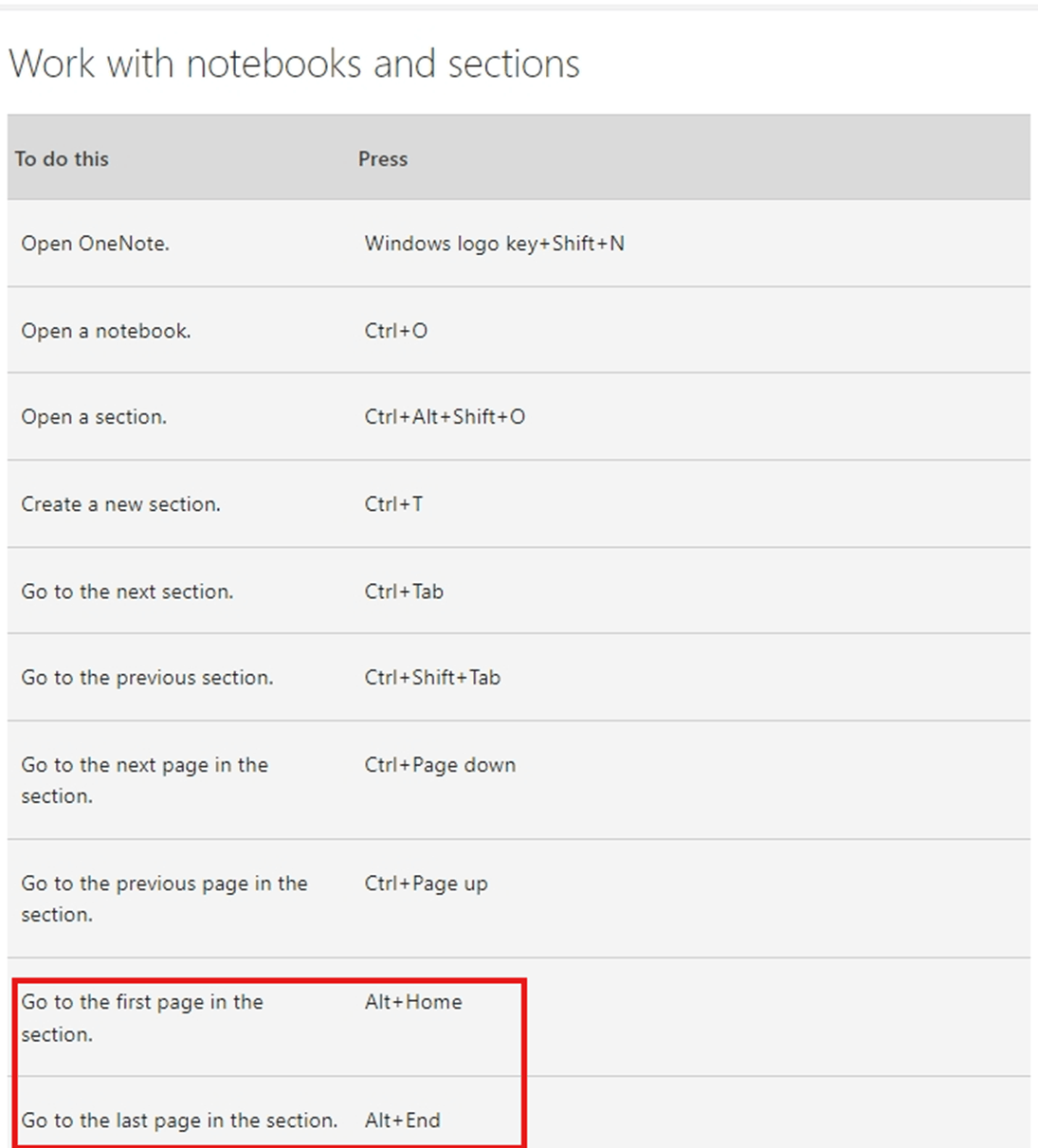
Task: Select the 'To do this' column header
Action: click(x=62, y=158)
